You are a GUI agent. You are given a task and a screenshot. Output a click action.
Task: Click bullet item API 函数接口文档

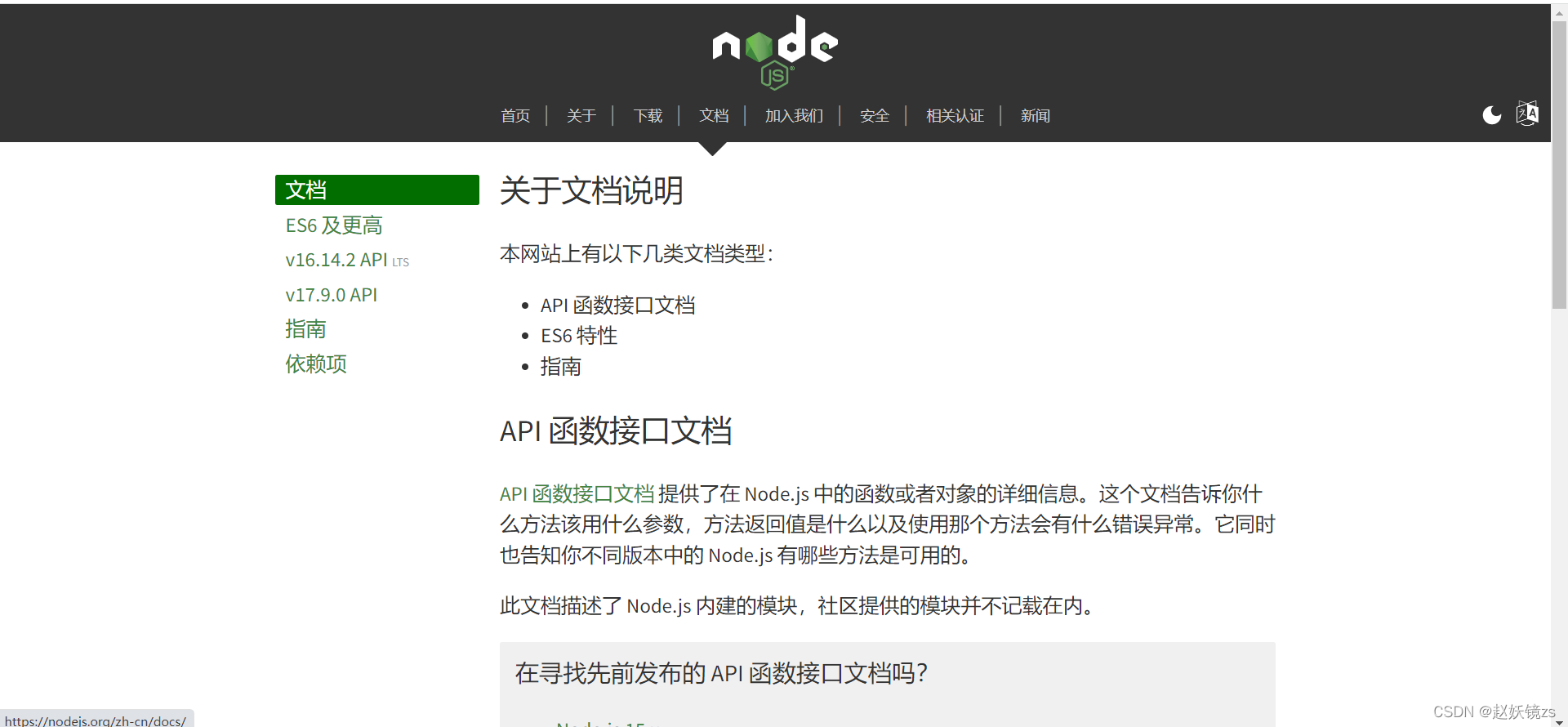pyautogui.click(x=618, y=306)
